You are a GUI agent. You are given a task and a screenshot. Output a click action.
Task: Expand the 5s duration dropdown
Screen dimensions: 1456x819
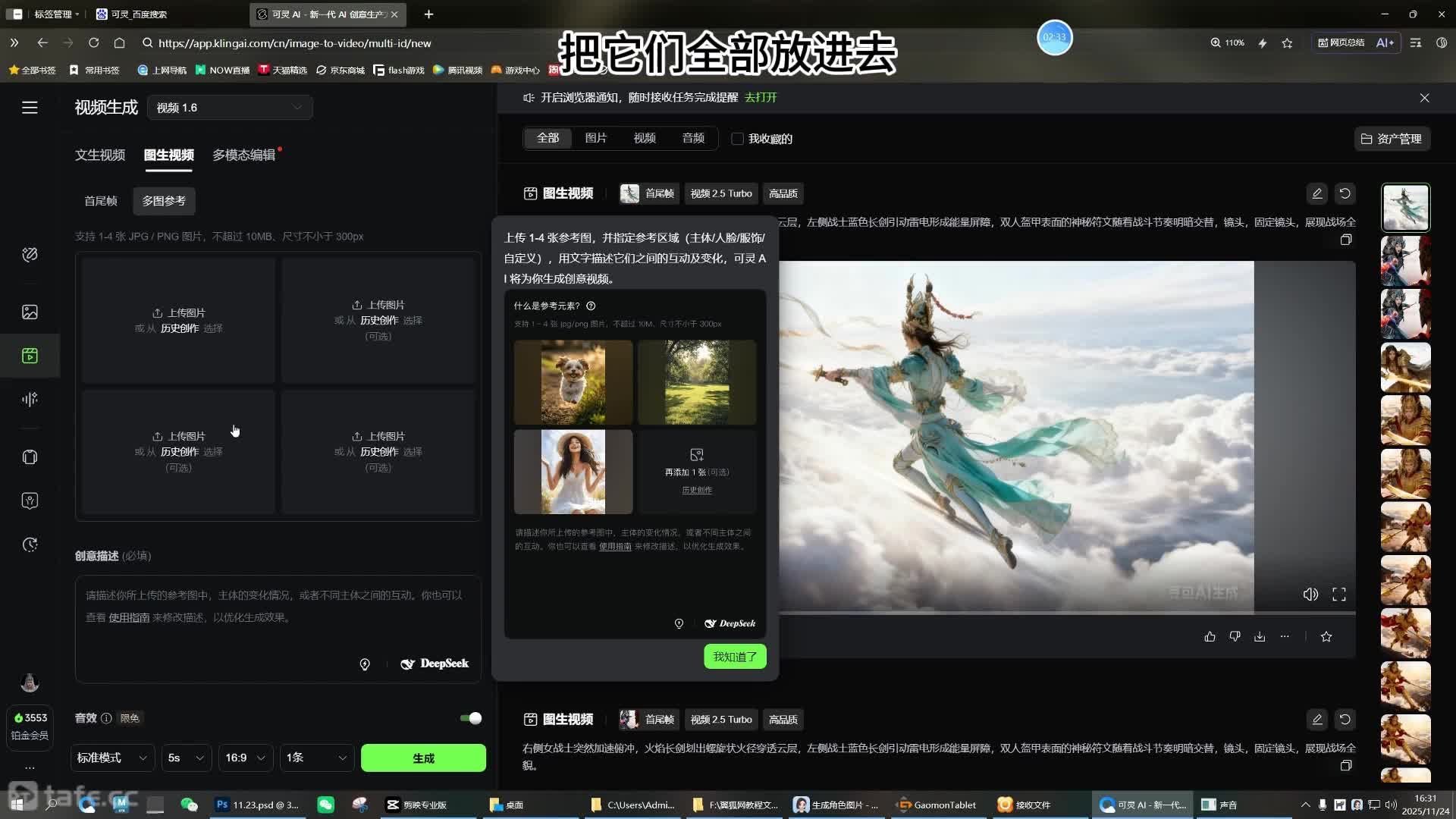185,758
